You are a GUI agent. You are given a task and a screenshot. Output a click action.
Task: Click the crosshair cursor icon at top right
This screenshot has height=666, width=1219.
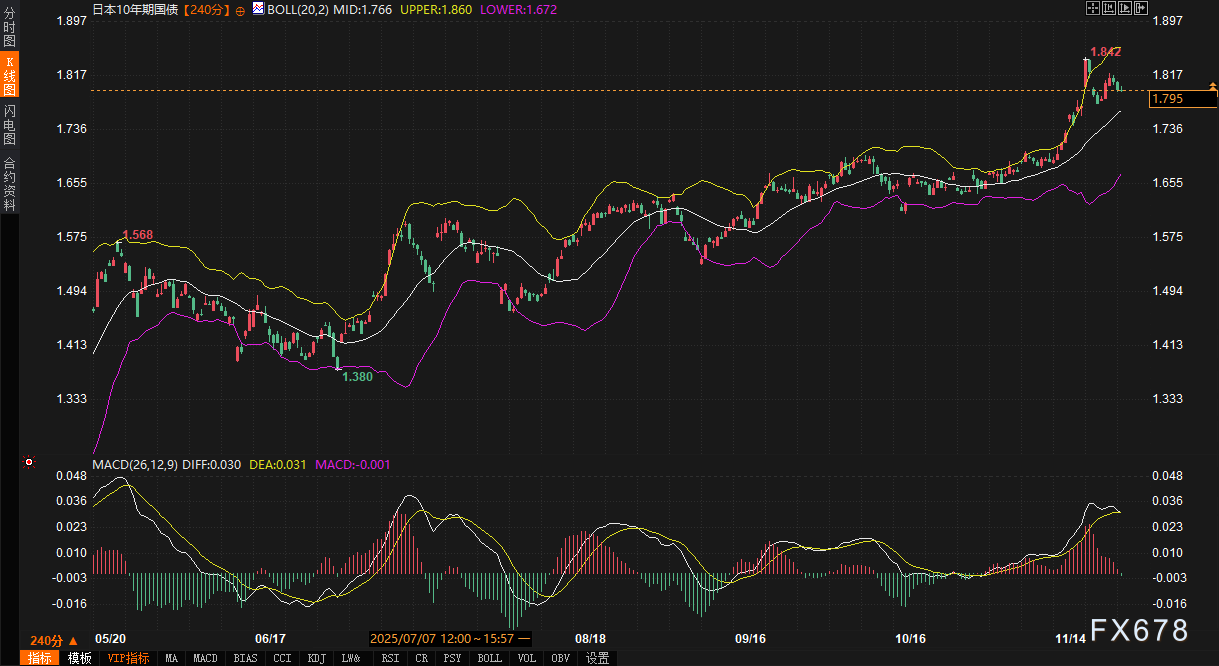[x=1092, y=8]
